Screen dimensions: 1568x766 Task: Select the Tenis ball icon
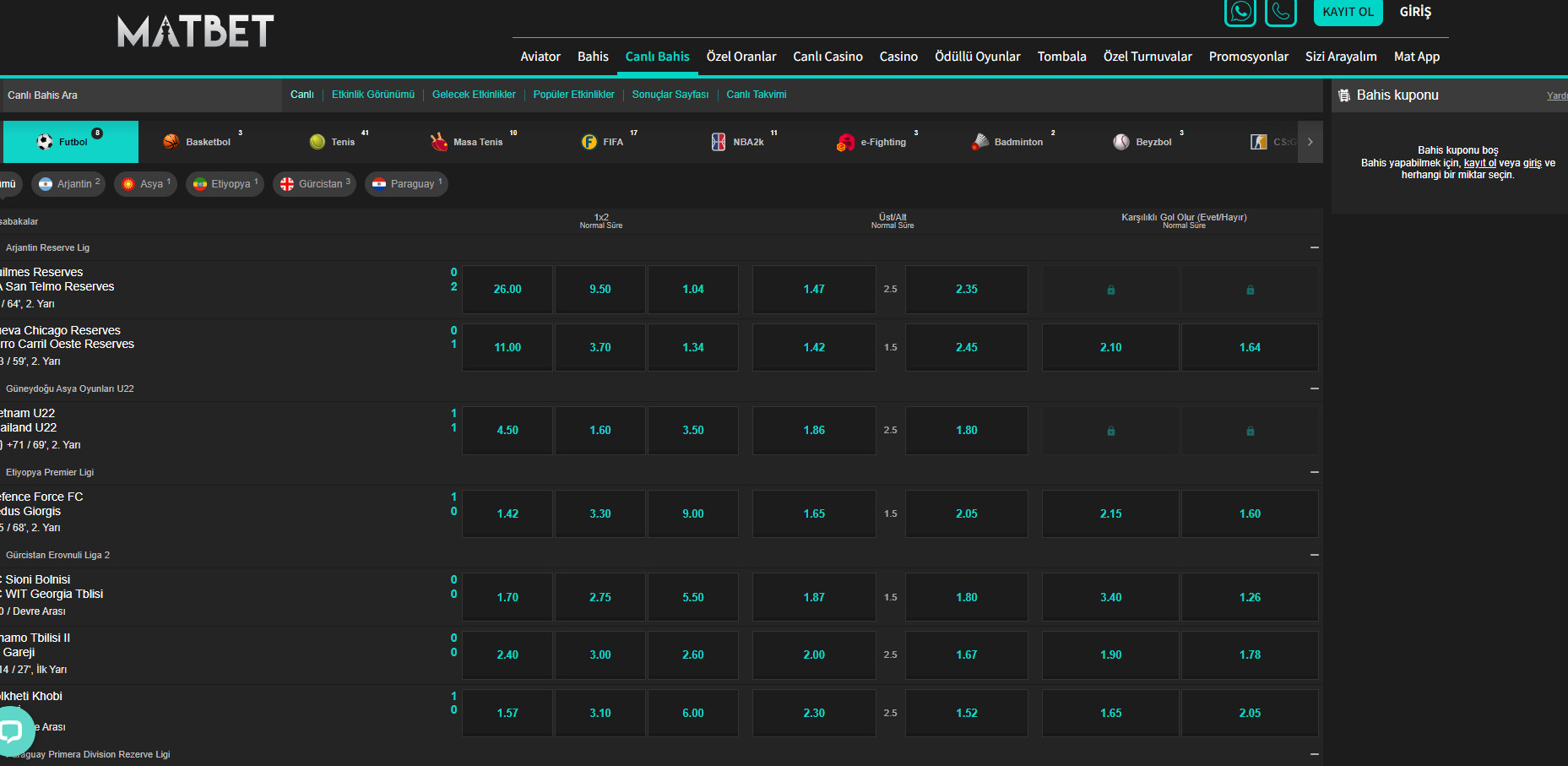(x=317, y=142)
